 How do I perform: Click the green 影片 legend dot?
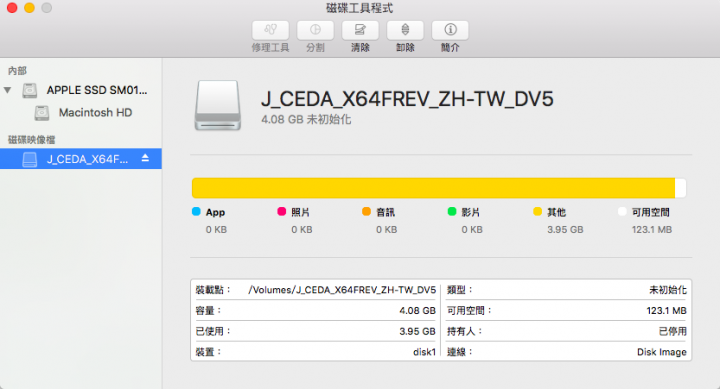coord(452,211)
